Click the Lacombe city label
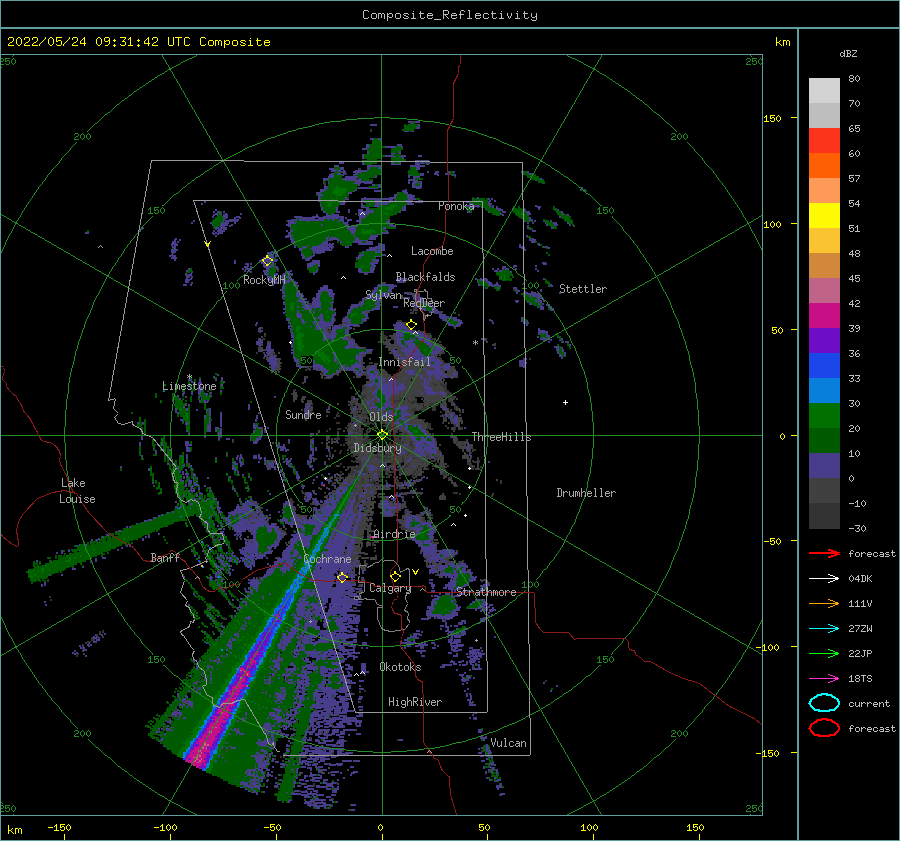 [432, 251]
